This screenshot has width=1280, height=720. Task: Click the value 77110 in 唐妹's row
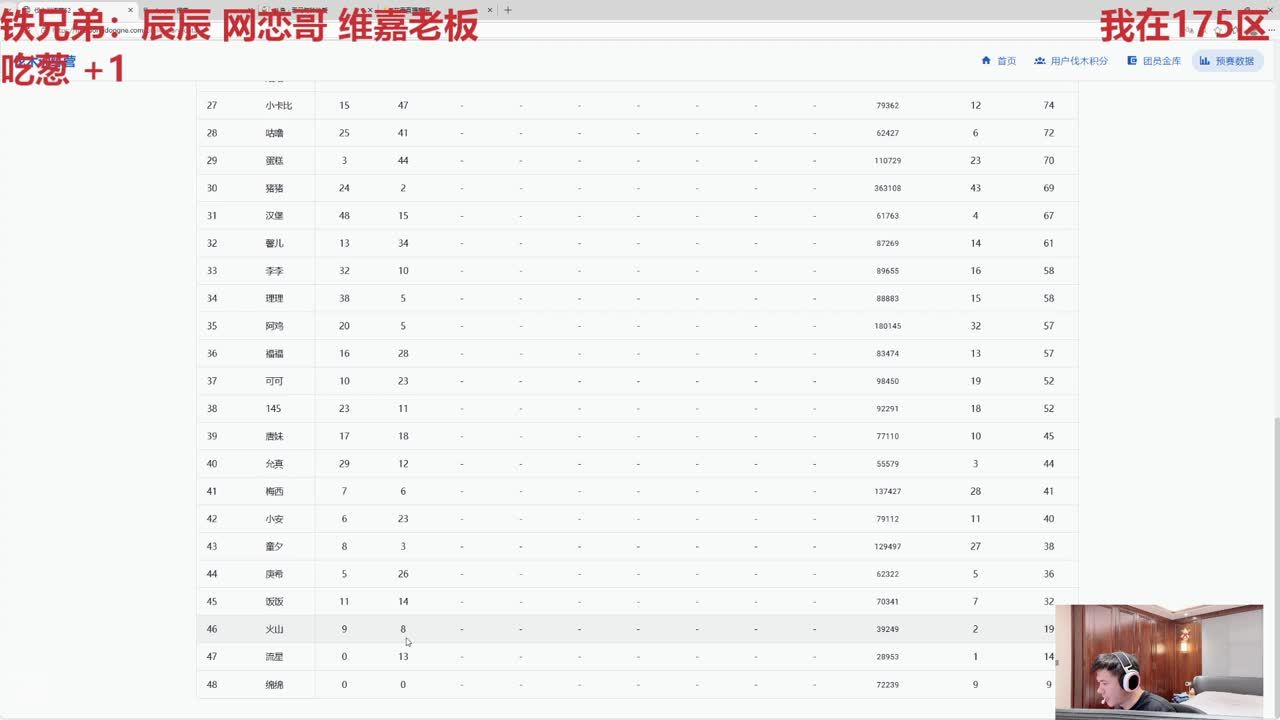click(887, 436)
